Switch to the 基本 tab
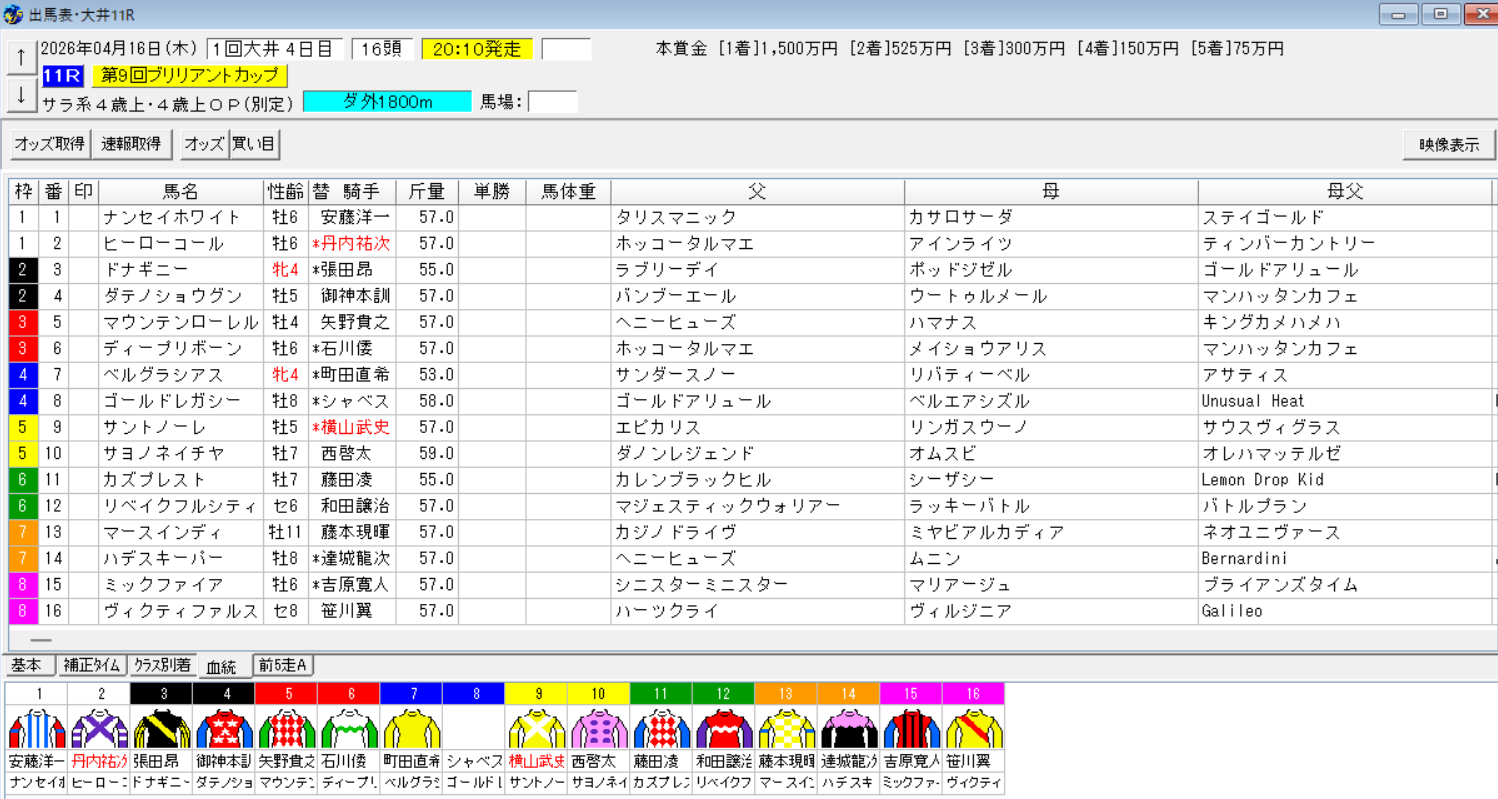 [30, 663]
